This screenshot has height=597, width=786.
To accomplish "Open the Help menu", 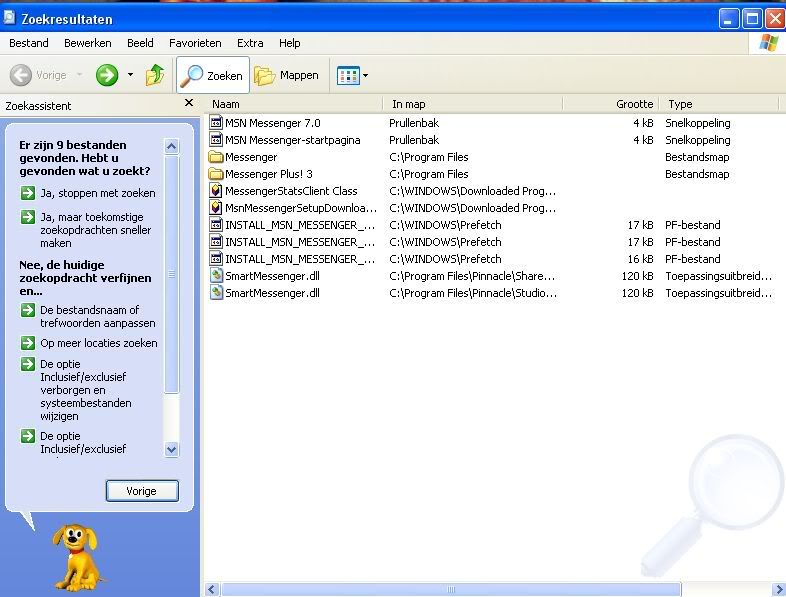I will 290,43.
